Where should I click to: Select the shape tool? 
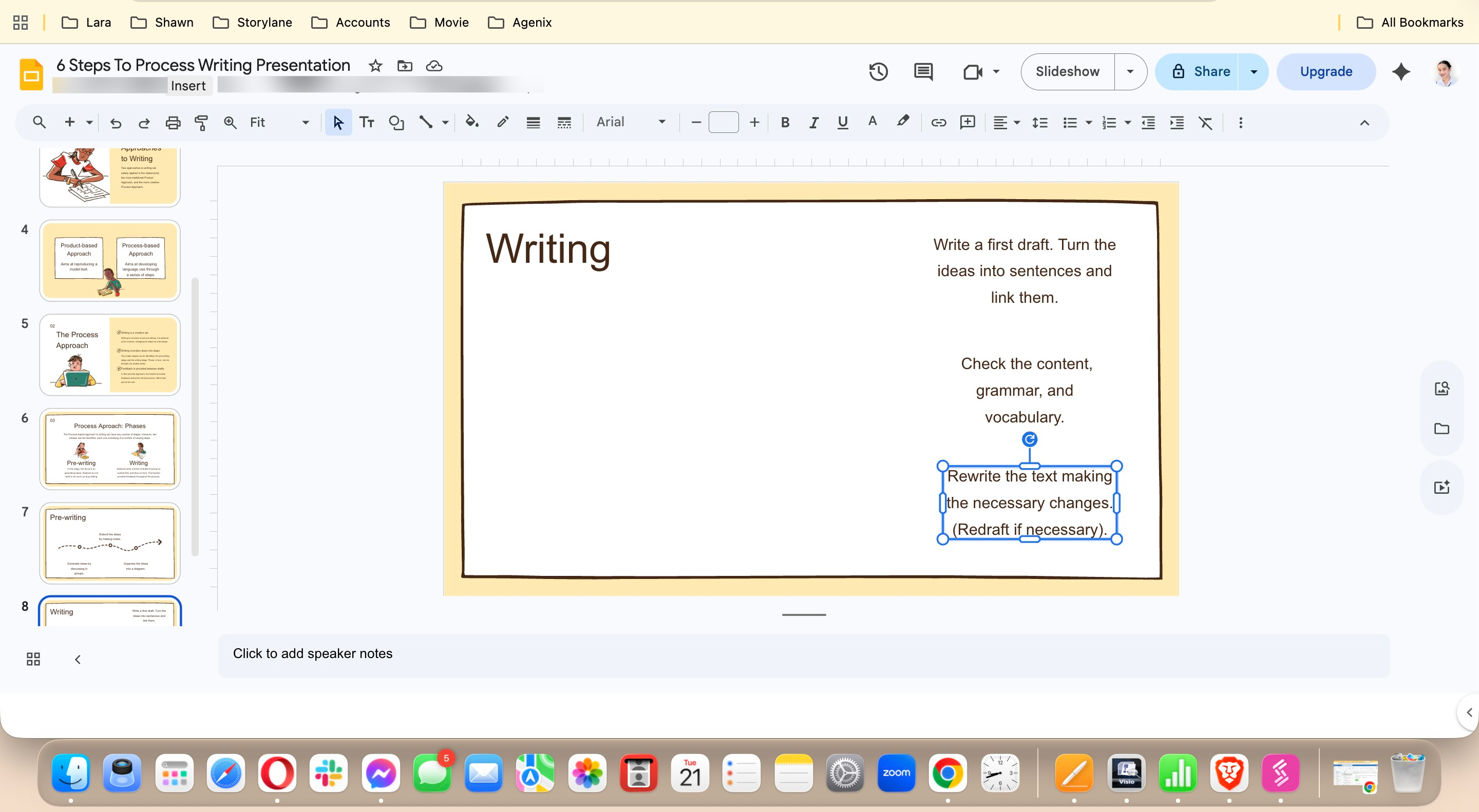396,122
